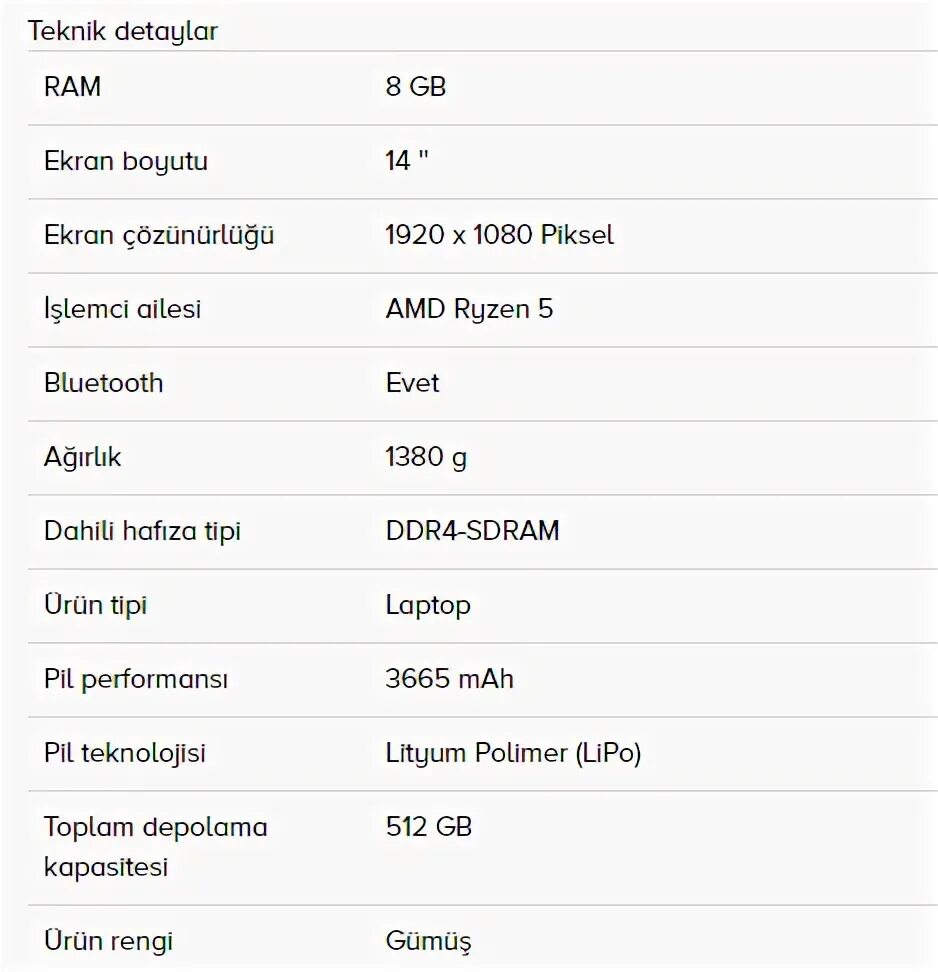Click the 1920 x 1080 Piksel value
Viewport: 938px width, 972px height.
click(x=500, y=235)
